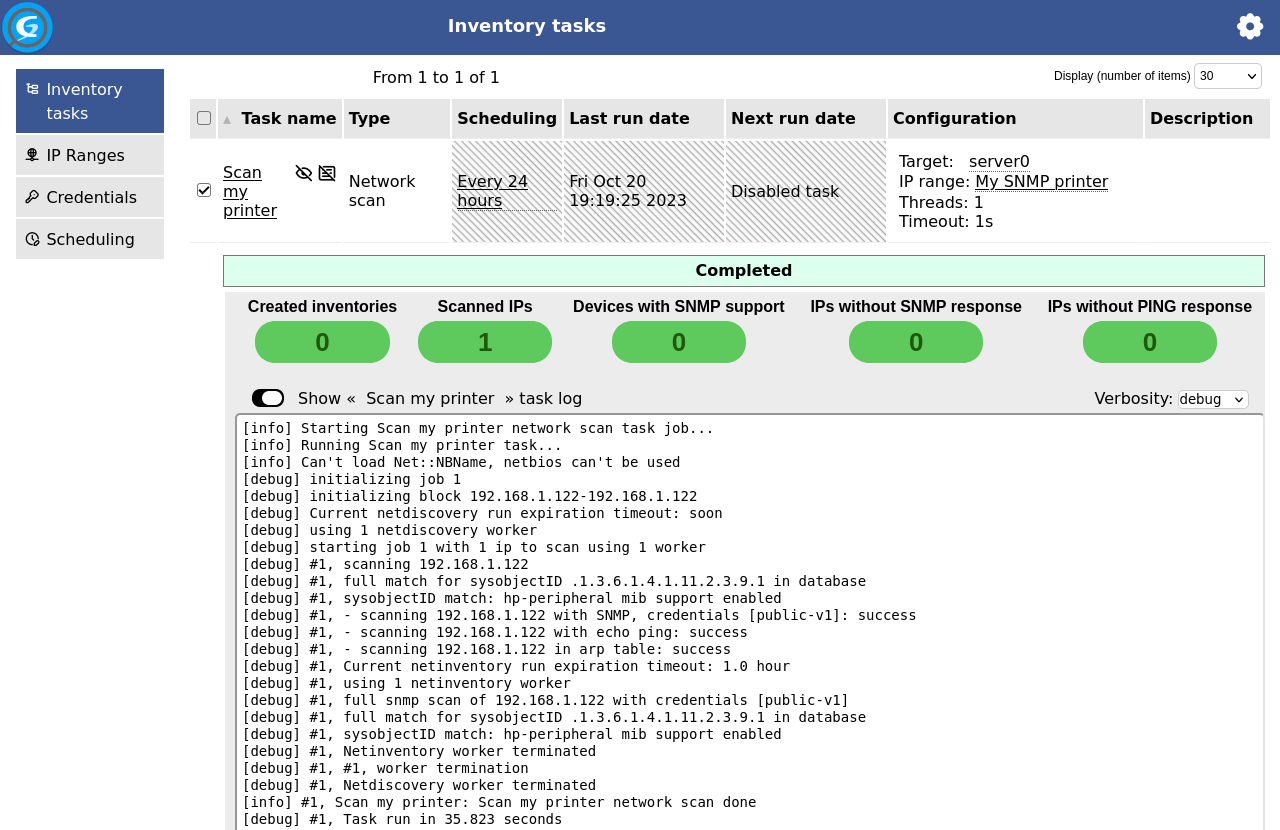Viewport: 1280px width, 830px height.
Task: Uncheck the Scan my printer row checkbox
Action: [x=204, y=190]
